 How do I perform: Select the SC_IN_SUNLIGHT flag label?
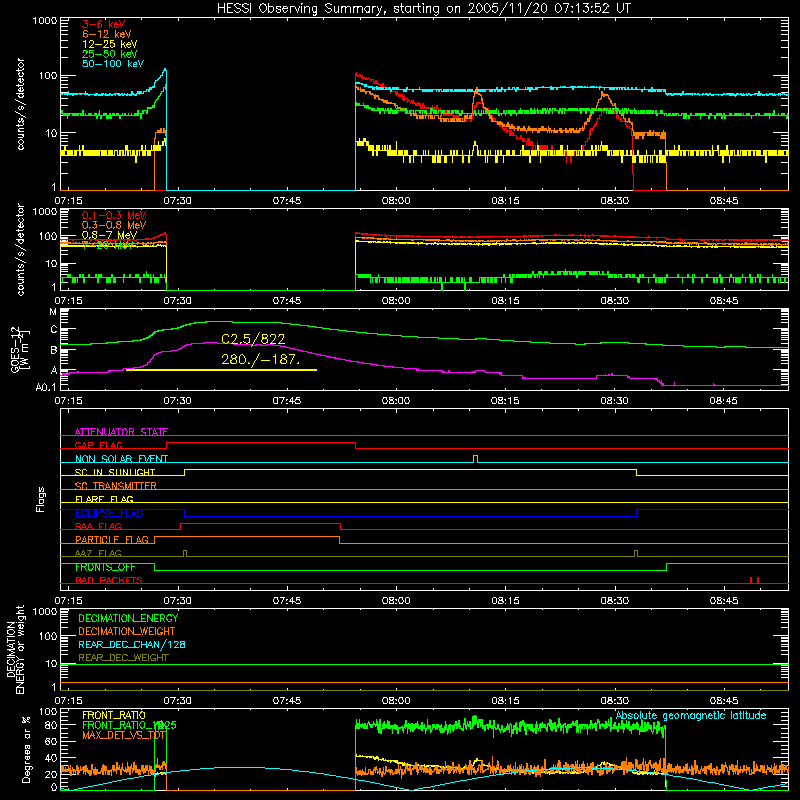click(115, 472)
